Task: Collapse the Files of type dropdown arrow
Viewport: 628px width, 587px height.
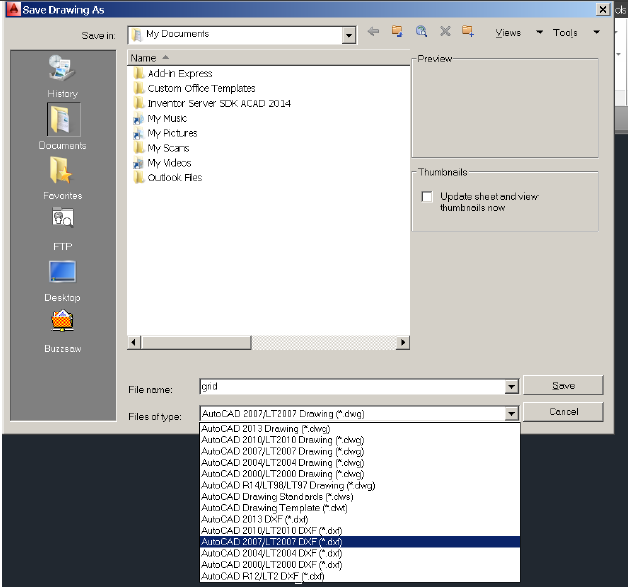Action: [x=511, y=414]
